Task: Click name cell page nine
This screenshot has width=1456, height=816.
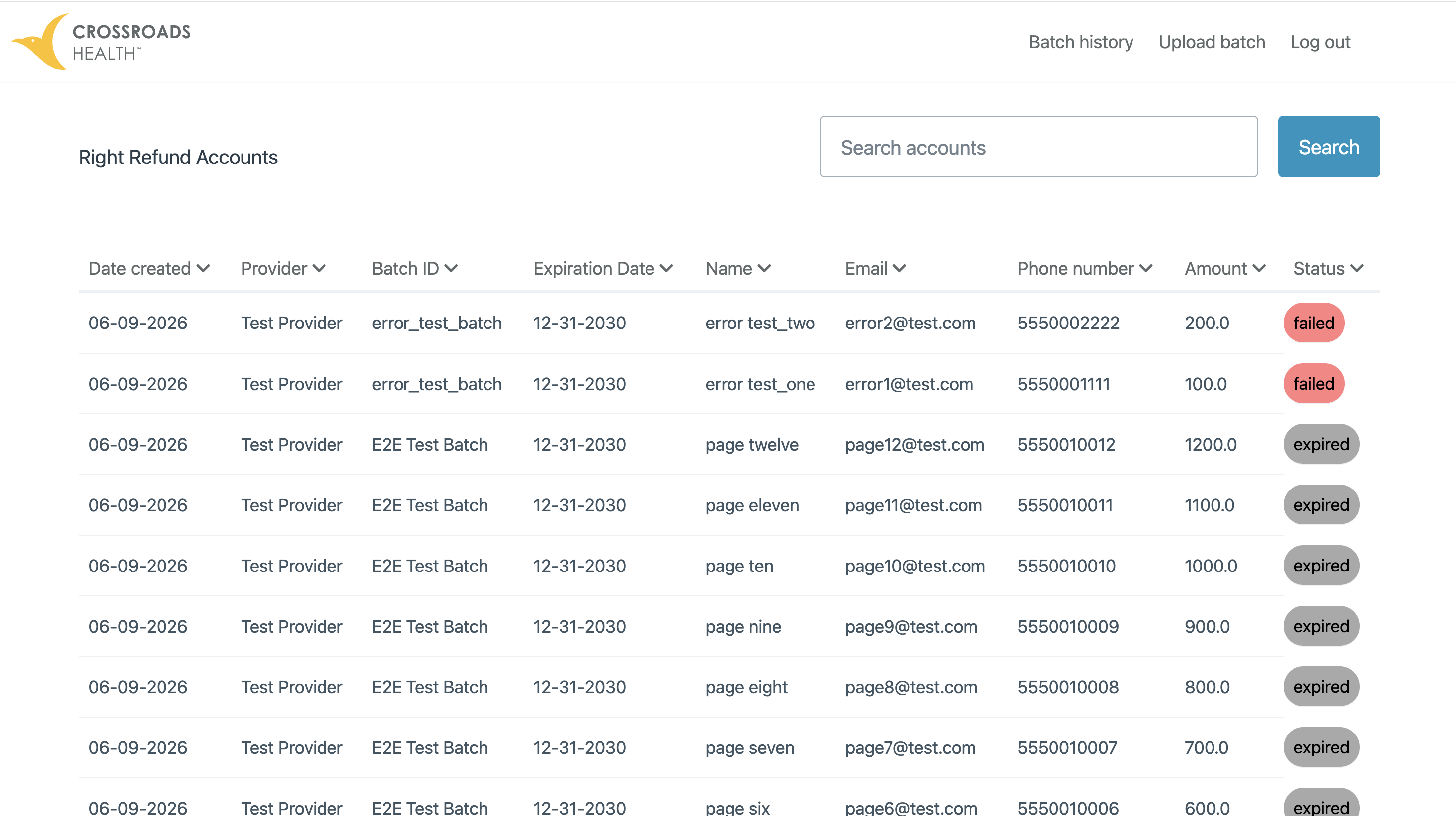Action: point(743,627)
